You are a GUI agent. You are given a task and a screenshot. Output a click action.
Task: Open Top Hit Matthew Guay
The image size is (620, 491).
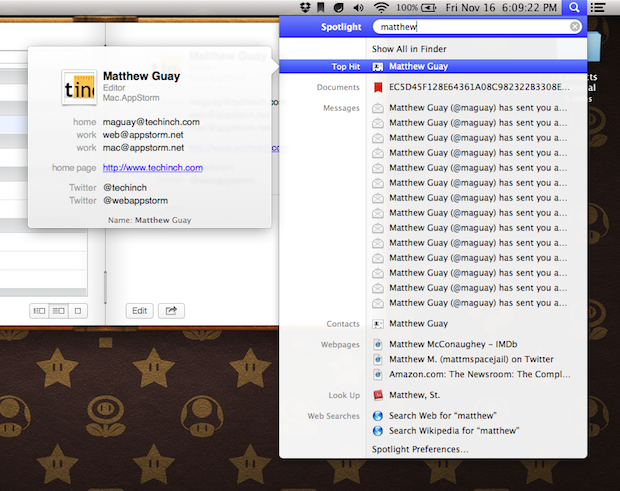click(433, 66)
